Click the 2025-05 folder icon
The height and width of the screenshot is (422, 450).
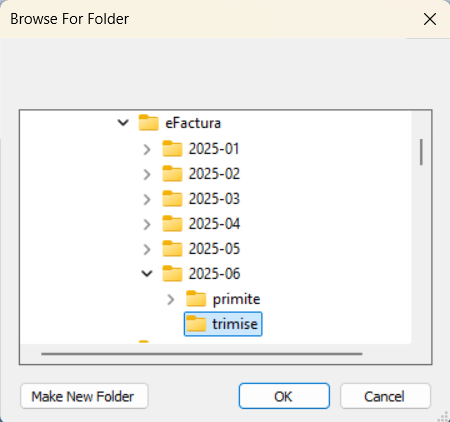click(172, 249)
